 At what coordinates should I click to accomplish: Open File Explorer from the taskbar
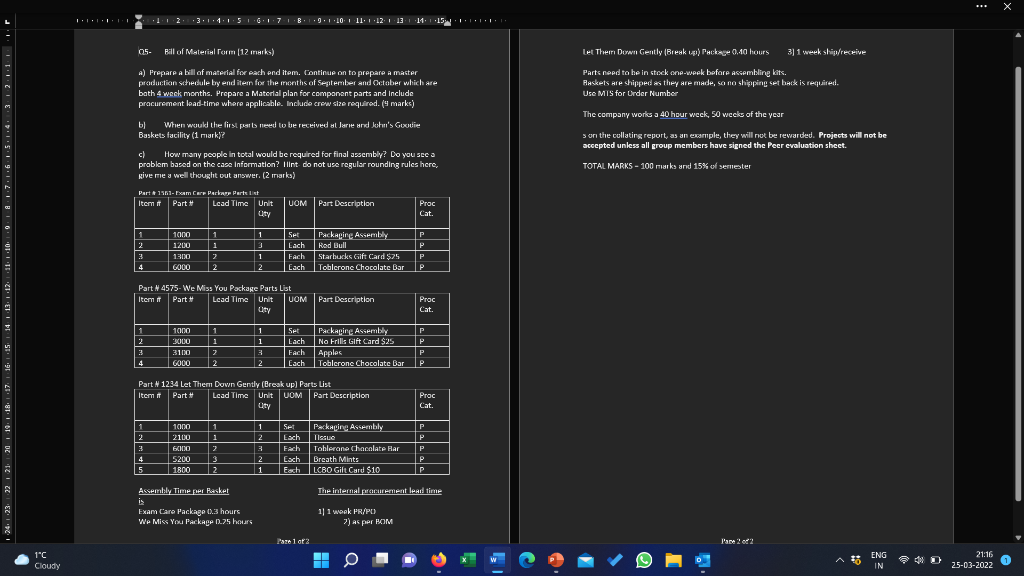673,560
